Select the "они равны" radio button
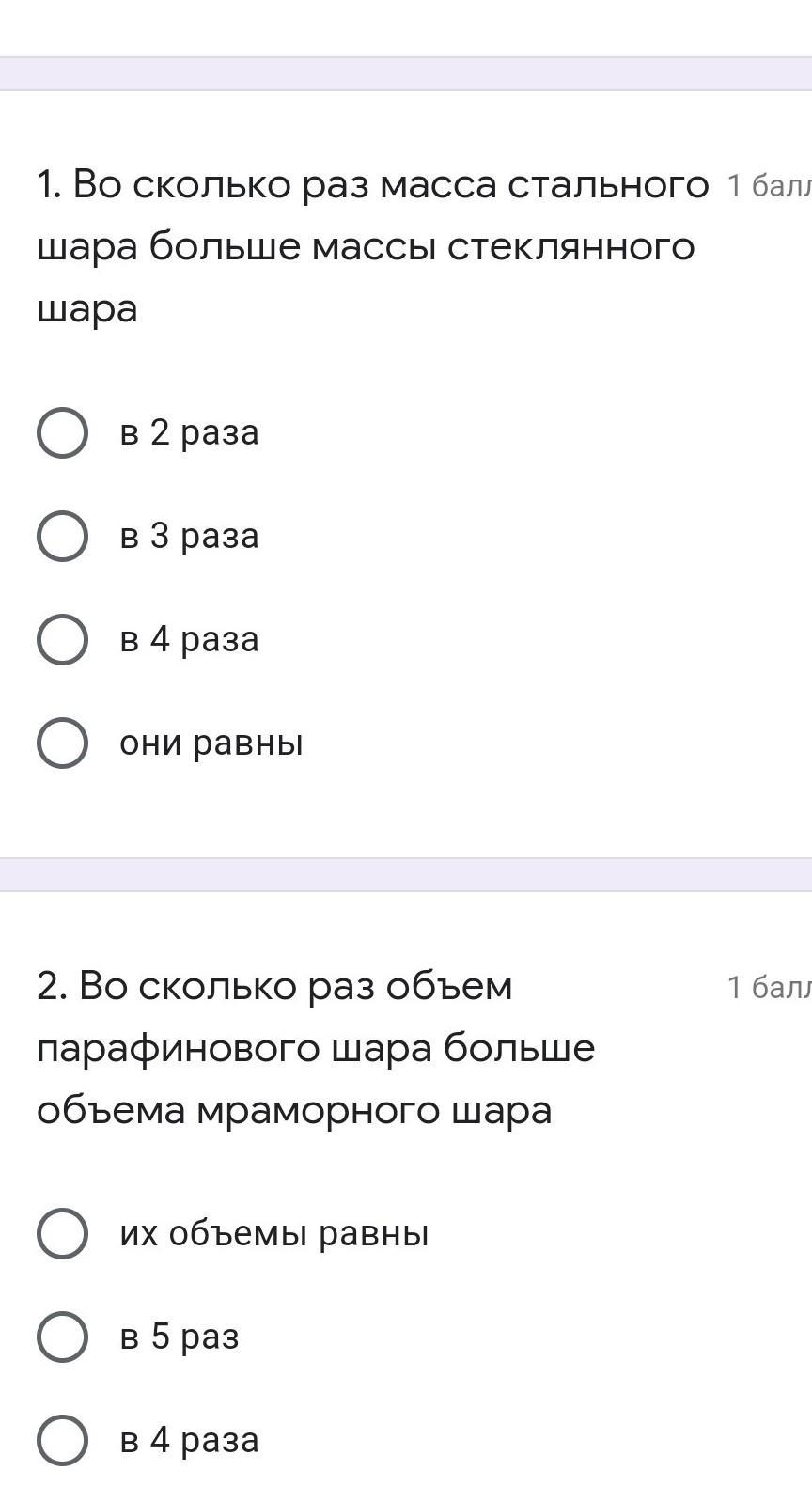The height and width of the screenshot is (1486, 812). tap(62, 743)
